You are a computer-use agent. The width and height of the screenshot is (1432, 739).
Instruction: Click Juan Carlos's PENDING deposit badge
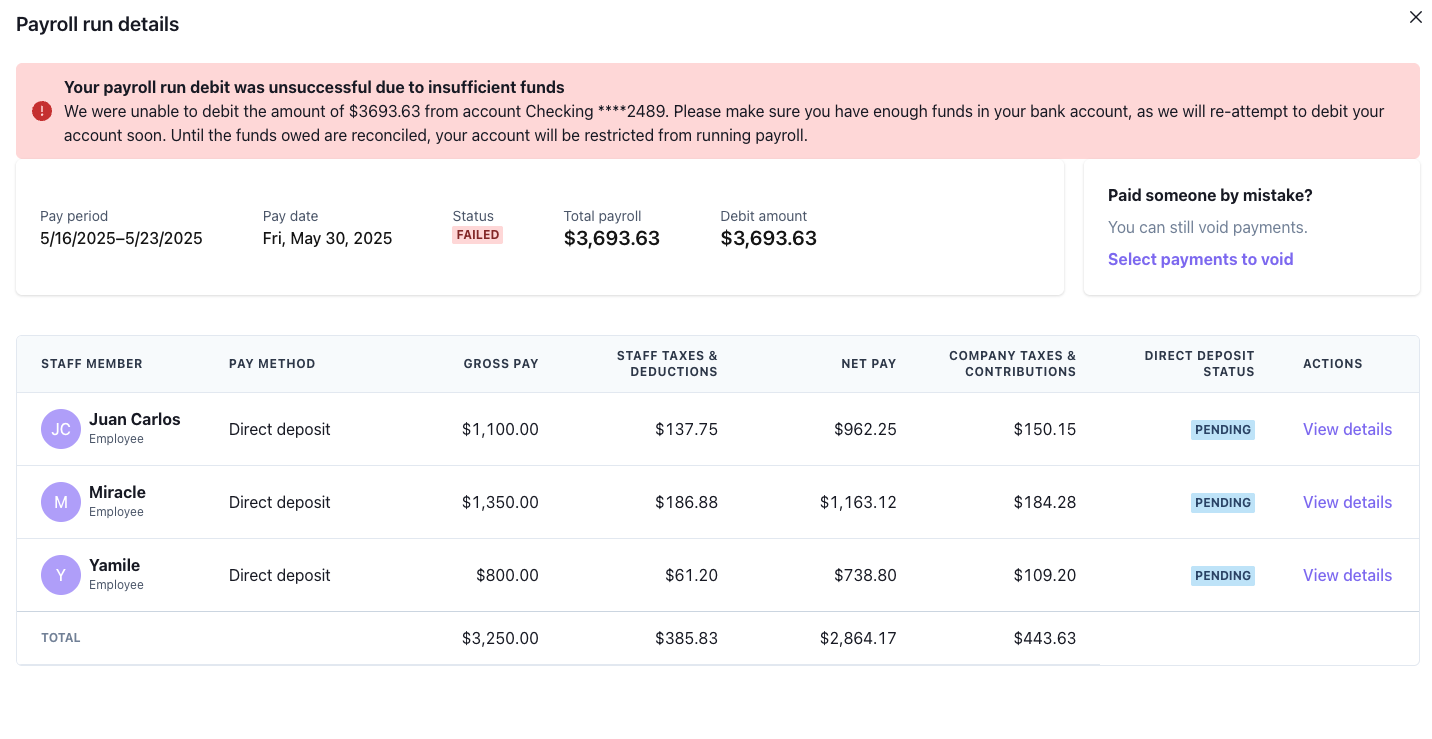point(1222,430)
